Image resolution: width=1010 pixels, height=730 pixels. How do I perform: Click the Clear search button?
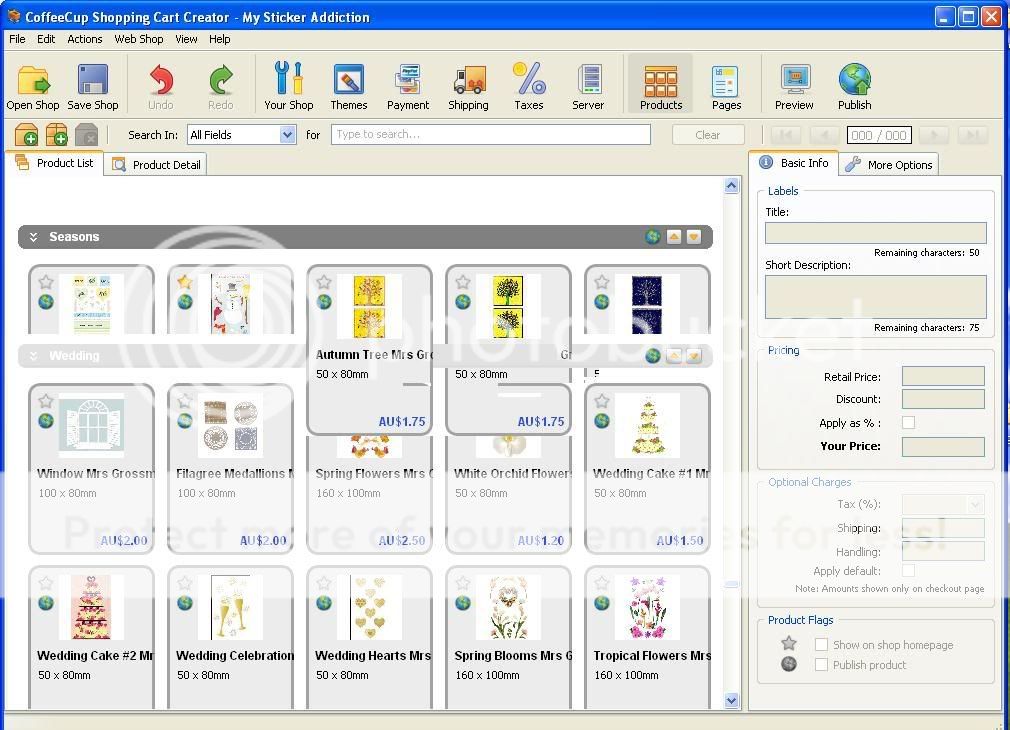click(708, 135)
